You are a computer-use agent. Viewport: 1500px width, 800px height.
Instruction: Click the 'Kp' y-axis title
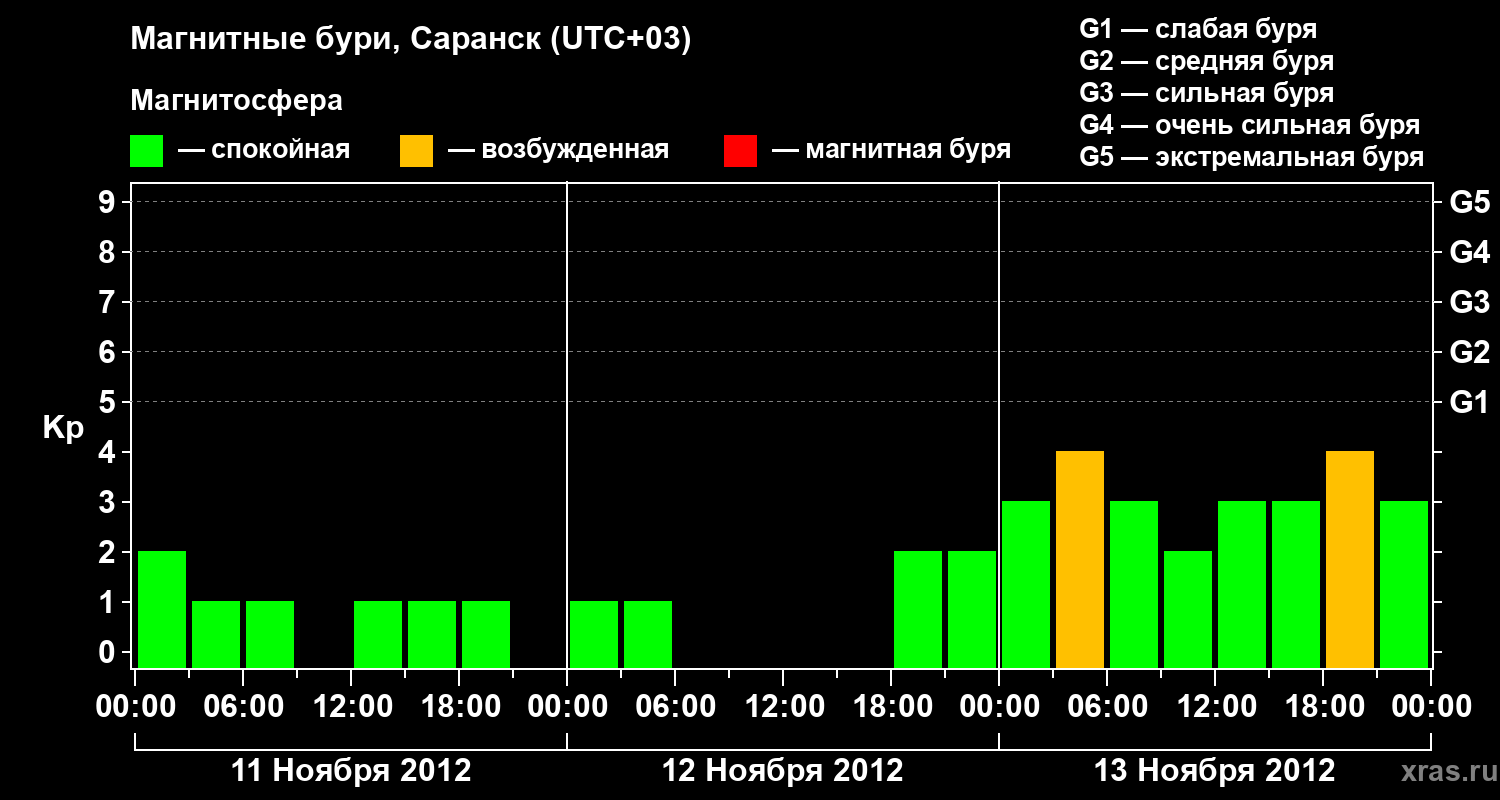coord(63,428)
